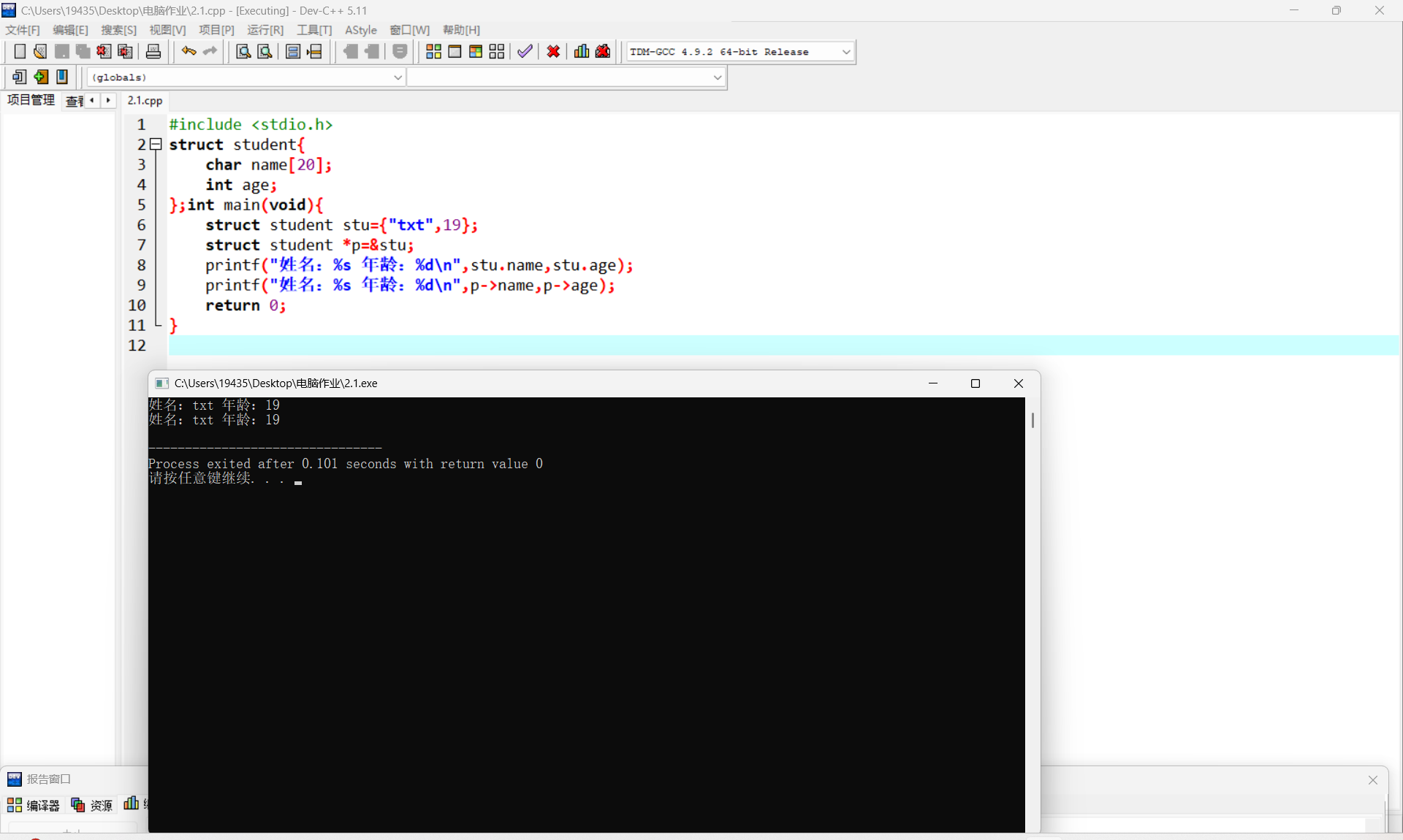The width and height of the screenshot is (1403, 840).
Task: Click the New file toolbar icon
Action: click(20, 52)
